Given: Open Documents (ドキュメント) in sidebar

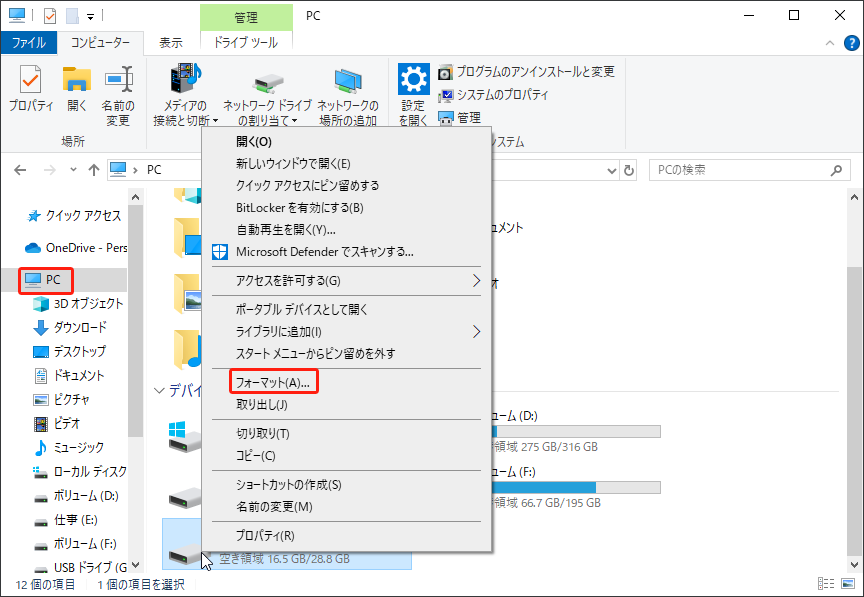Looking at the screenshot, I should point(69,375).
